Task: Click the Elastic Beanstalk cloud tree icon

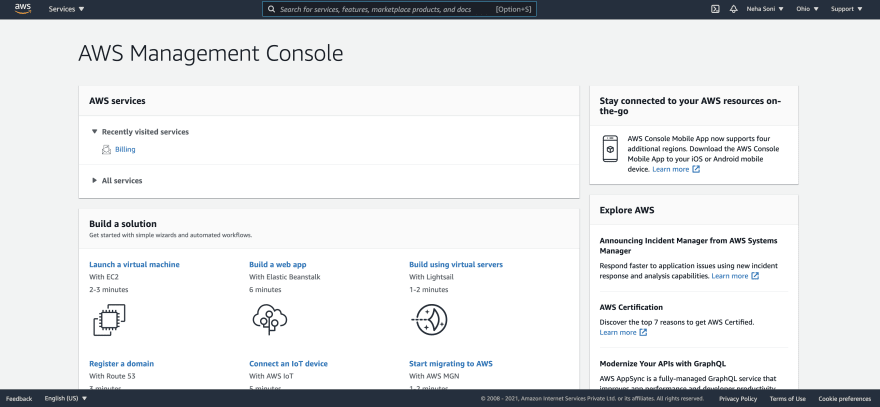Action: [x=270, y=319]
